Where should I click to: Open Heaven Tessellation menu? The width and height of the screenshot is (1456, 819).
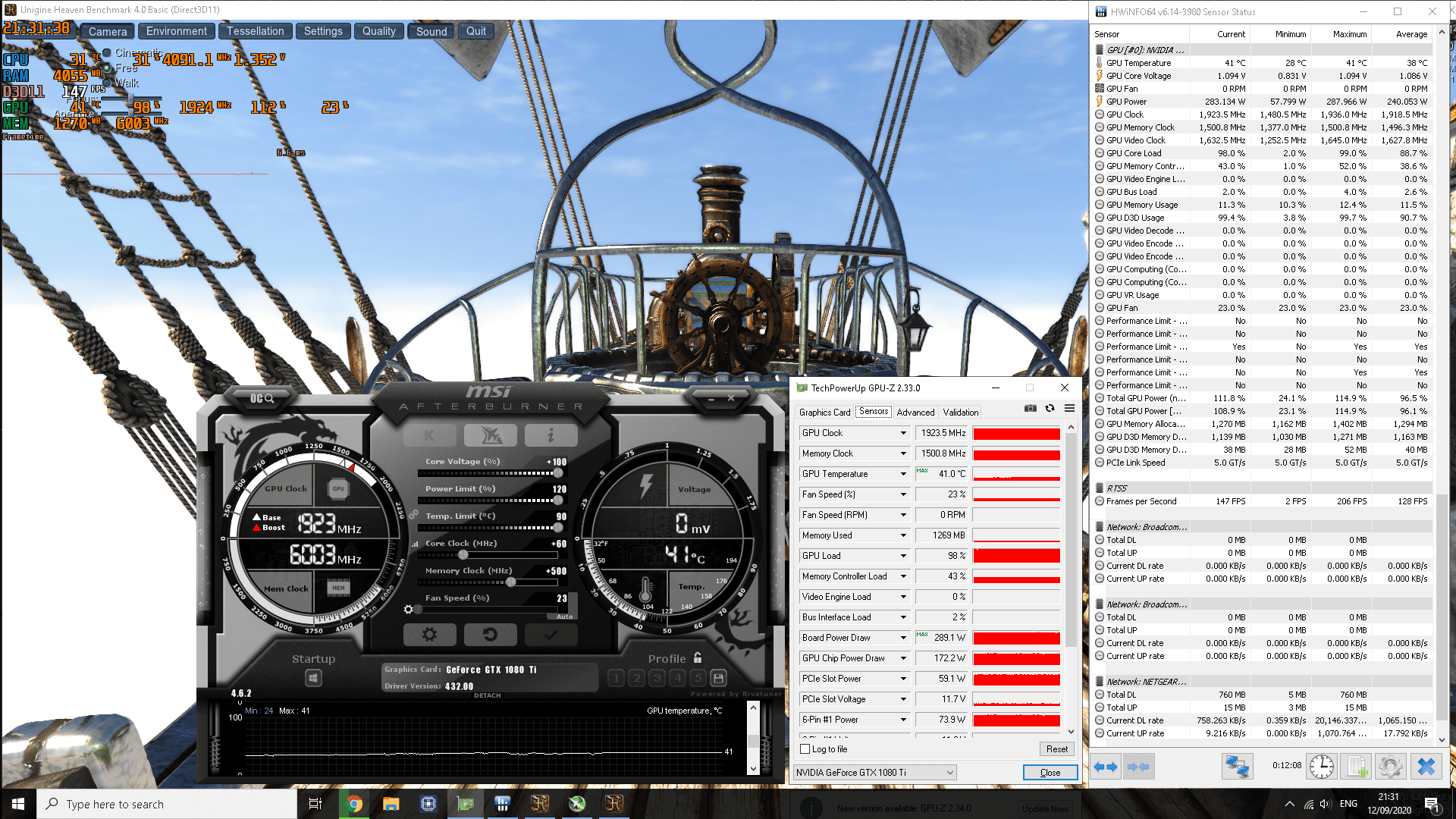point(255,31)
